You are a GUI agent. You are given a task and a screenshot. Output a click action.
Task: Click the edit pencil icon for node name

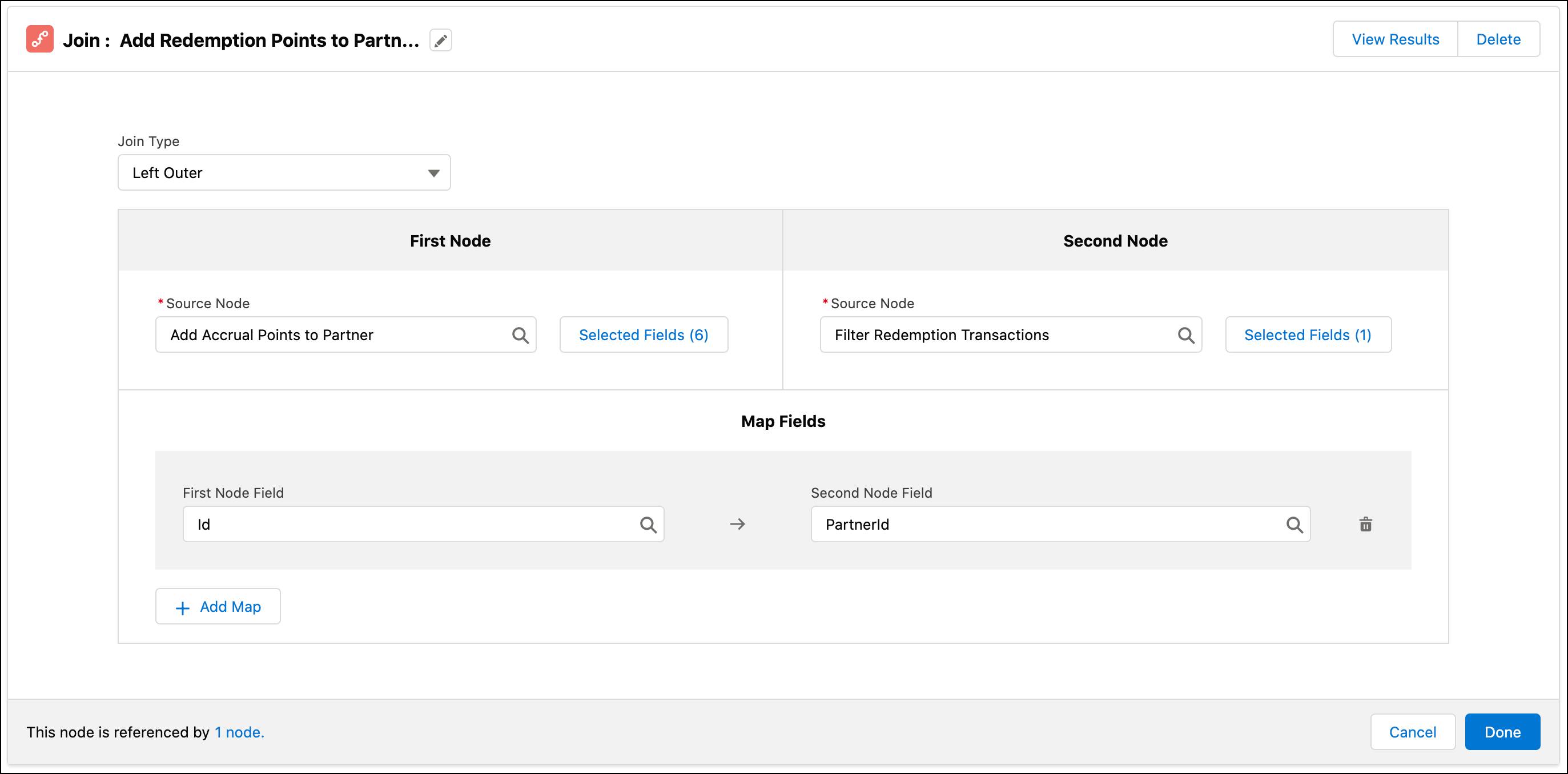pos(441,40)
